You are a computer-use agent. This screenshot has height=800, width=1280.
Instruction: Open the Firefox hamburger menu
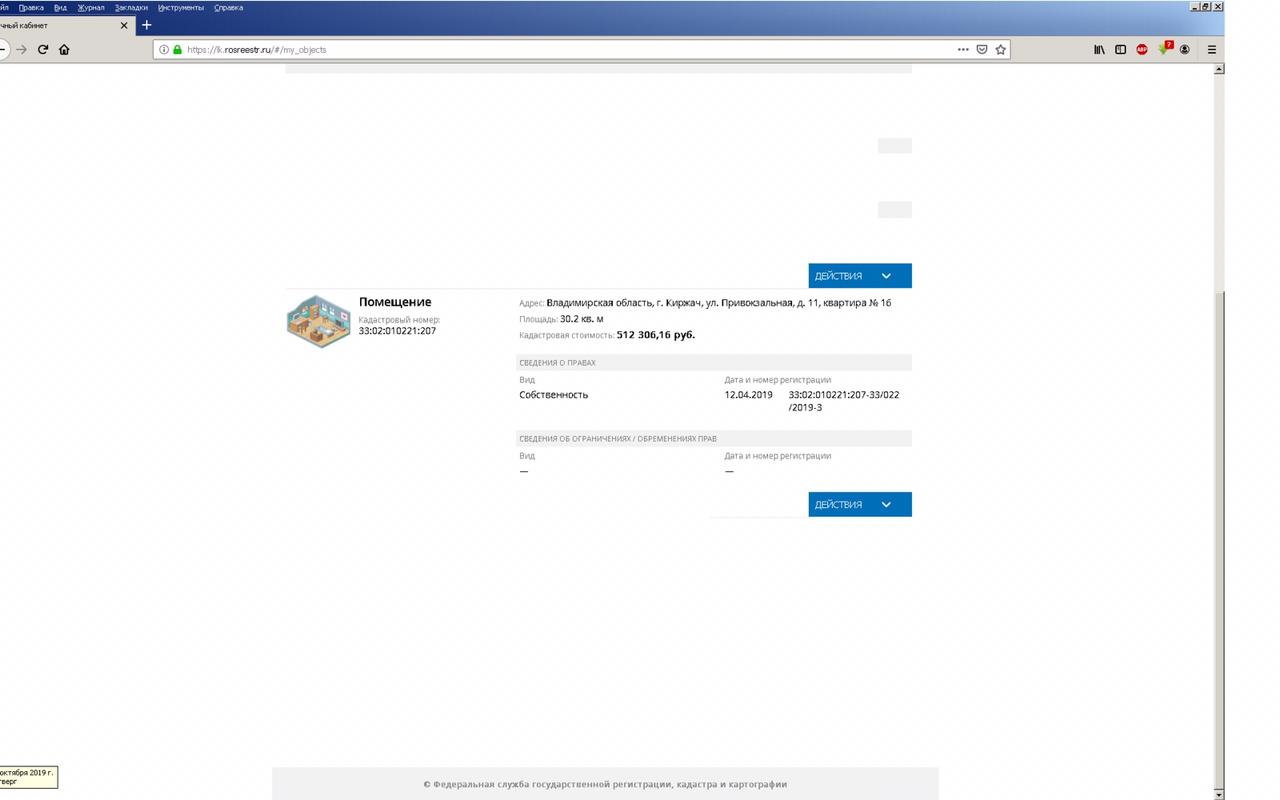tap(1212, 49)
